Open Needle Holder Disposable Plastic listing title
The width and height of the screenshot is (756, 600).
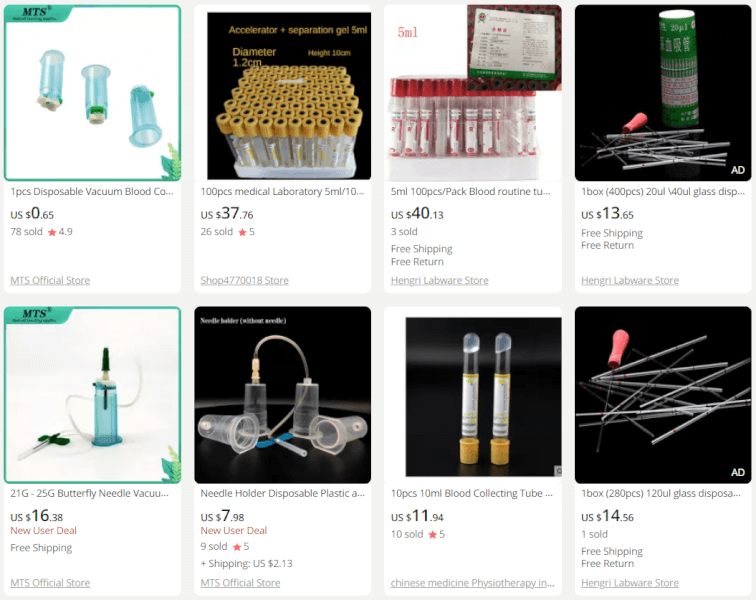click(x=283, y=493)
